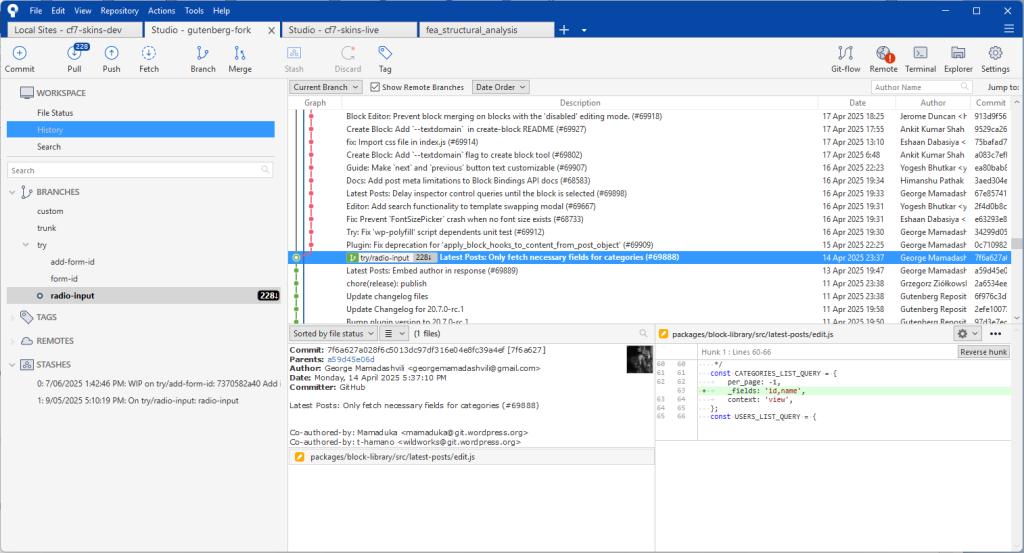Click the Reverse hunk button

(982, 352)
